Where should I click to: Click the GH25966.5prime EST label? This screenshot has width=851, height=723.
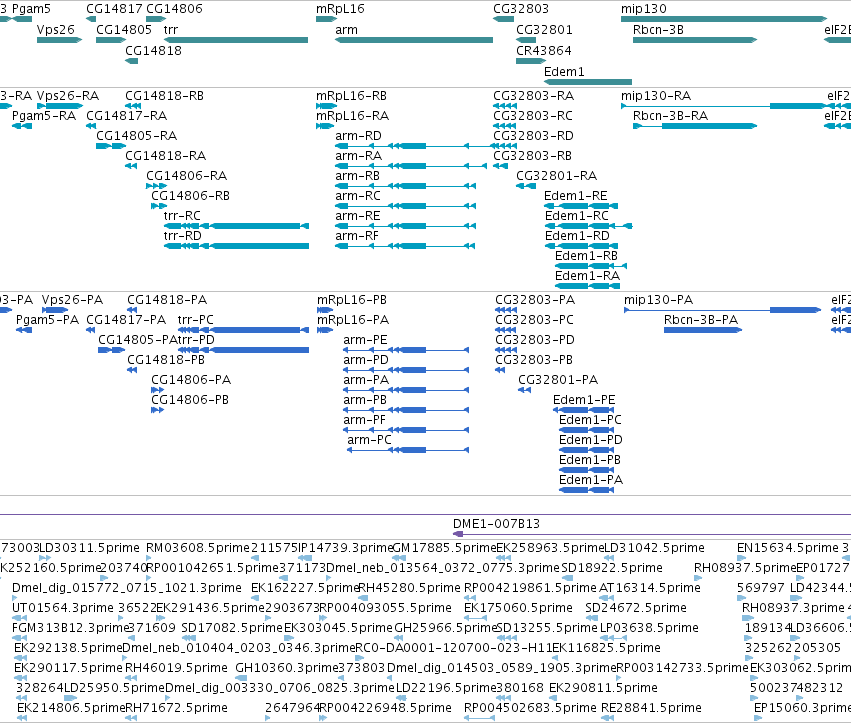(x=446, y=628)
